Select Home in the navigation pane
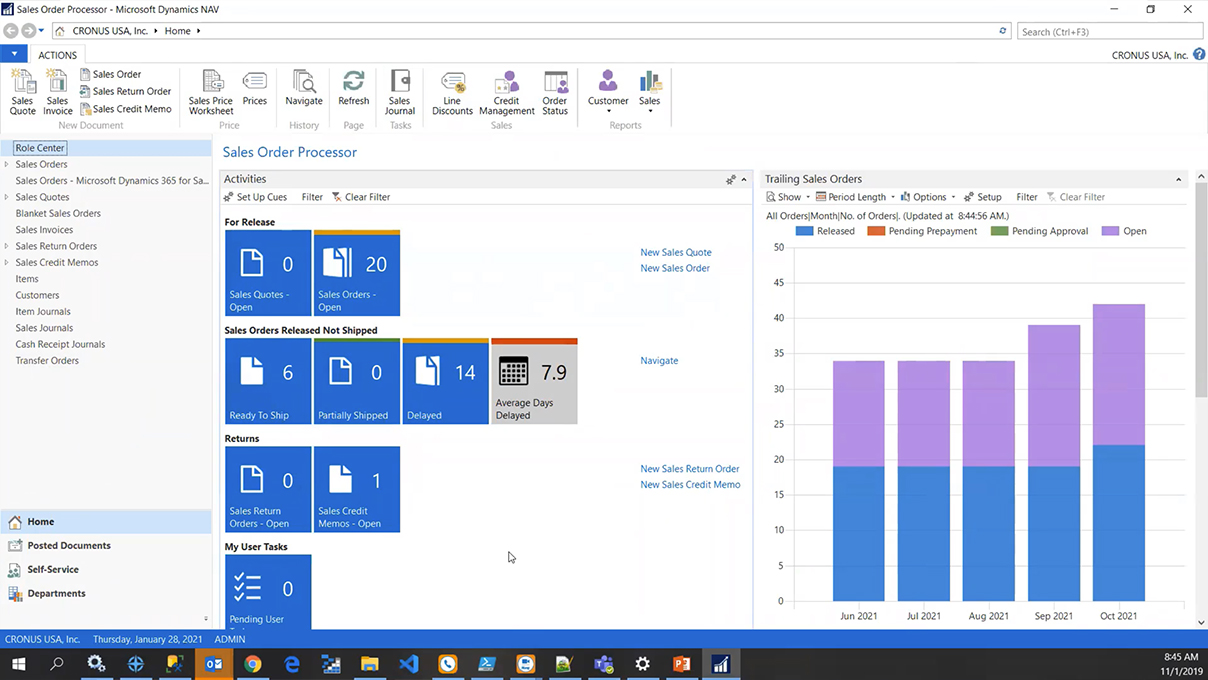This screenshot has width=1208, height=680. 41,521
